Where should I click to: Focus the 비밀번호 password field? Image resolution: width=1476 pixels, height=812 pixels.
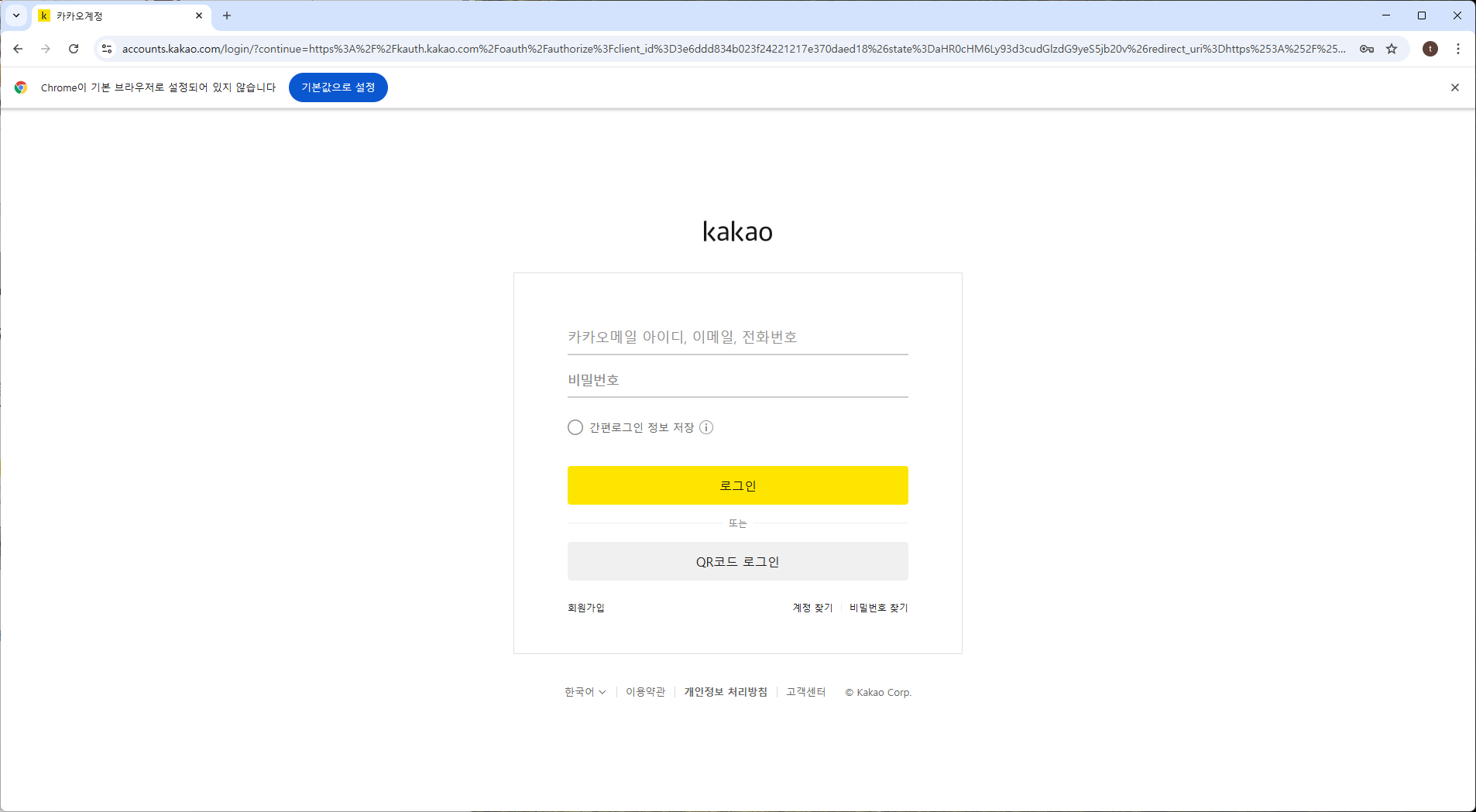738,380
